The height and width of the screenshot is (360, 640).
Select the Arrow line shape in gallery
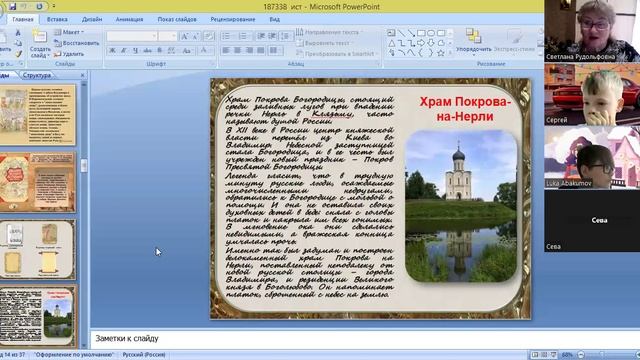click(x=411, y=33)
